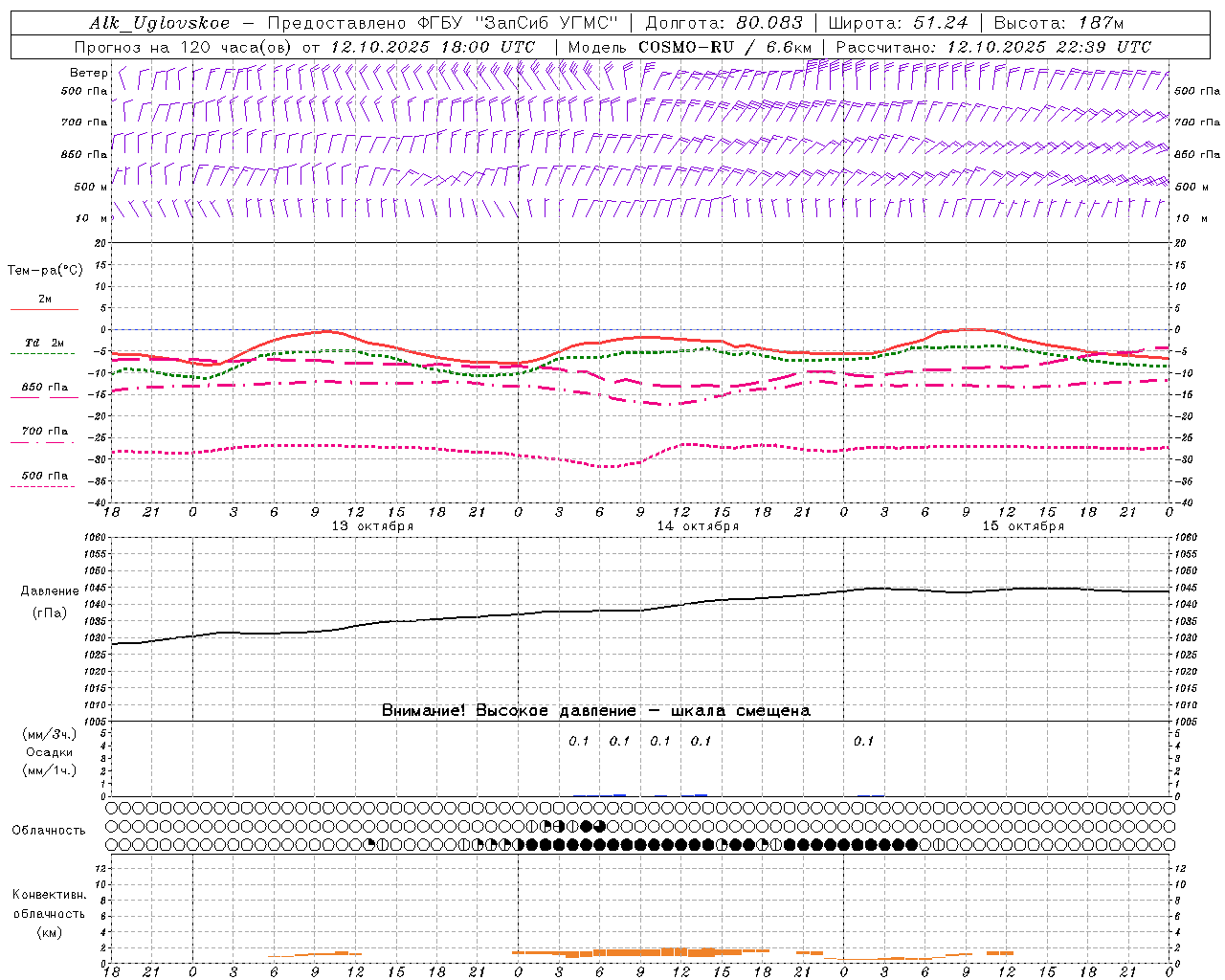Select the Прогноз на 120 часа(ов) forecast text
The width and height of the screenshot is (1225, 980).
pos(185,47)
